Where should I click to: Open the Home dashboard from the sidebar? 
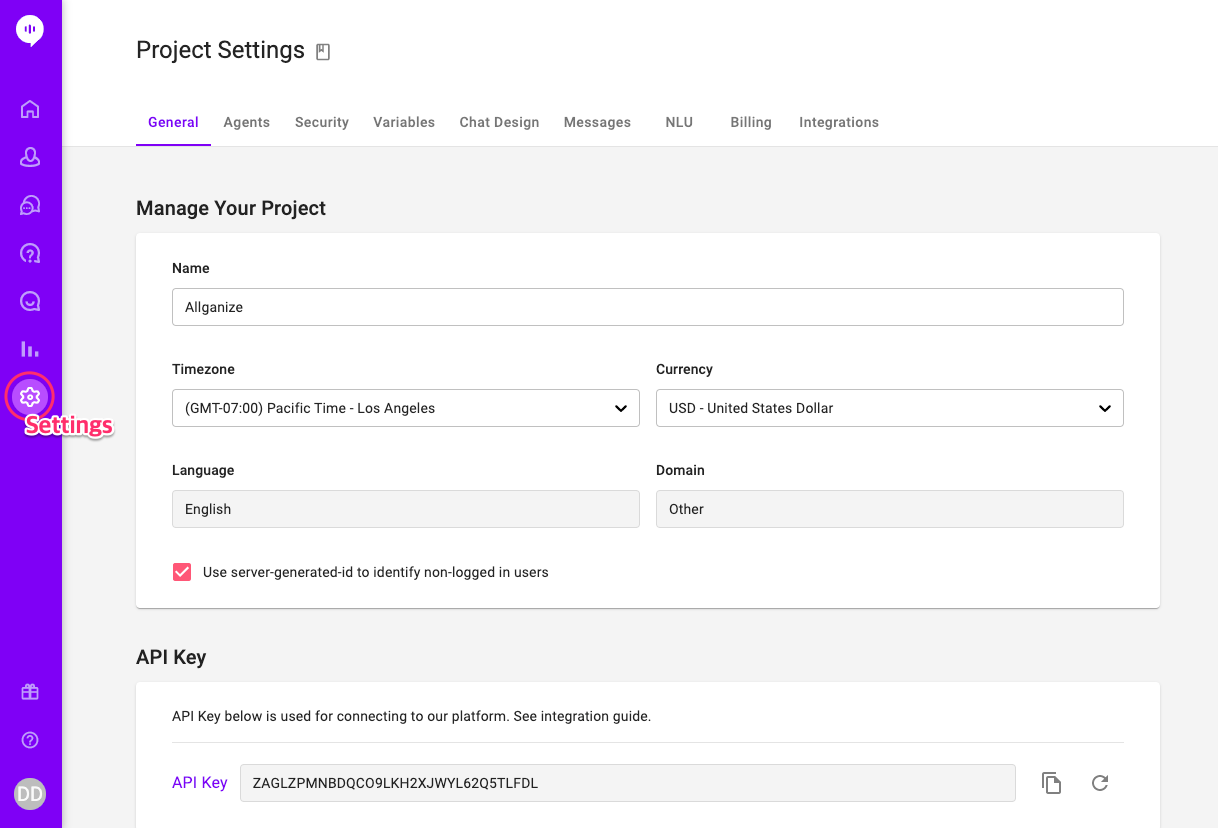30,108
